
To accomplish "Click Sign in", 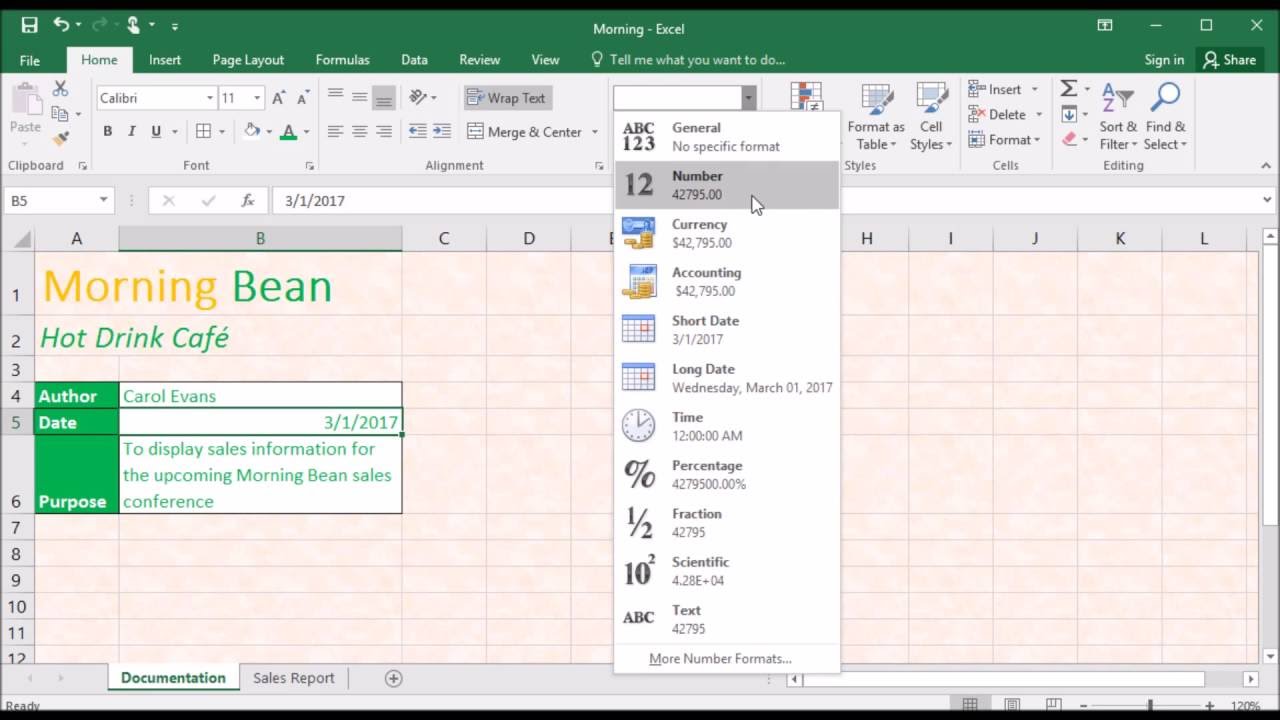I will tap(1164, 60).
